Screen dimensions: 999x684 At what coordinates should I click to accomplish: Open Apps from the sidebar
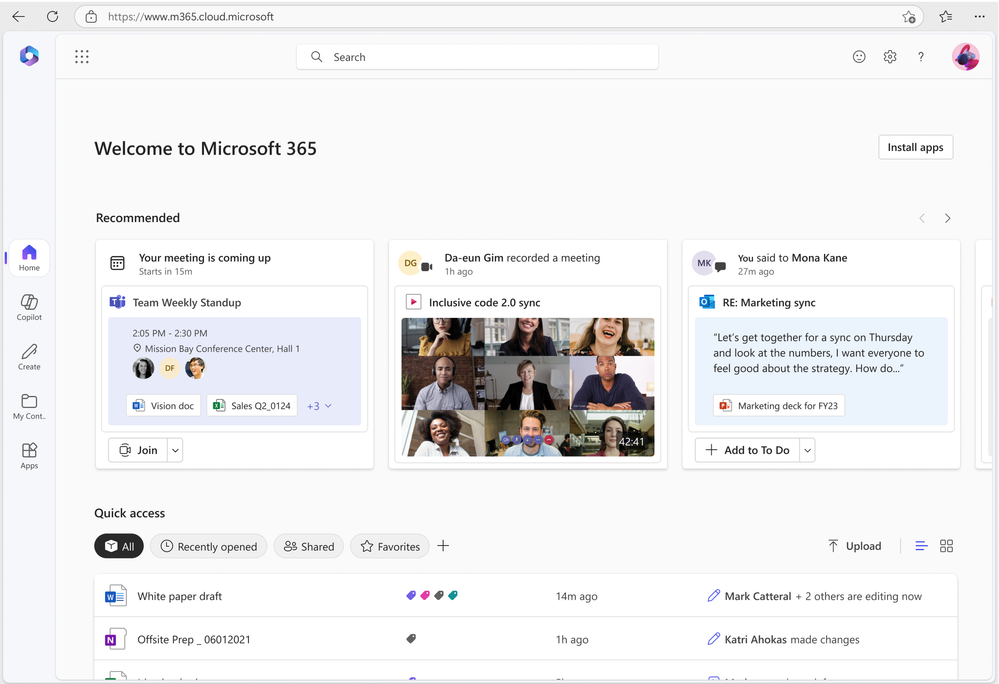click(29, 456)
